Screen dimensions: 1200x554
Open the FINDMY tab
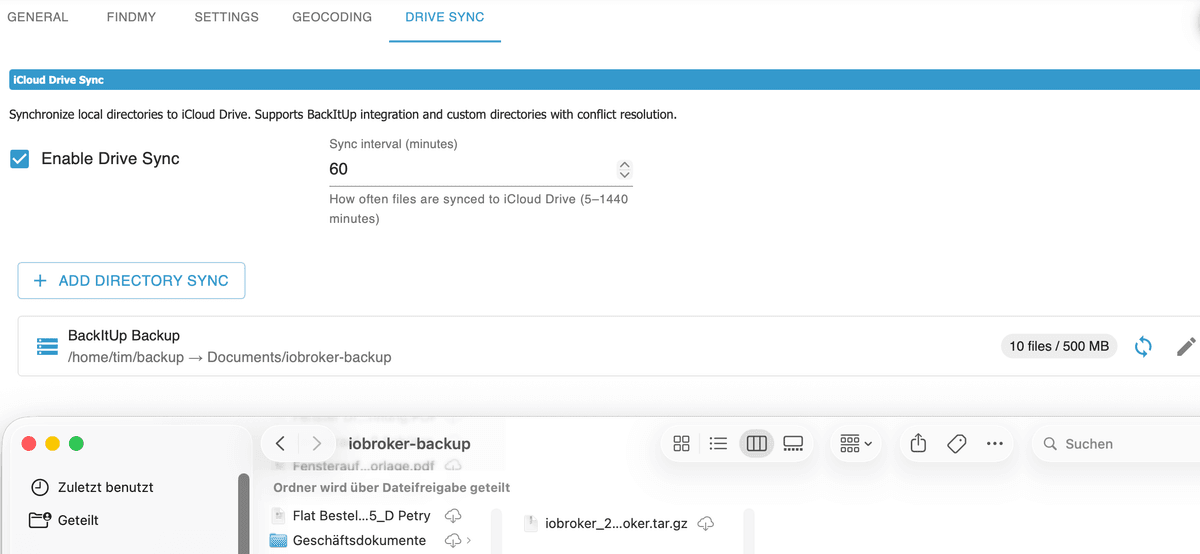pos(131,17)
